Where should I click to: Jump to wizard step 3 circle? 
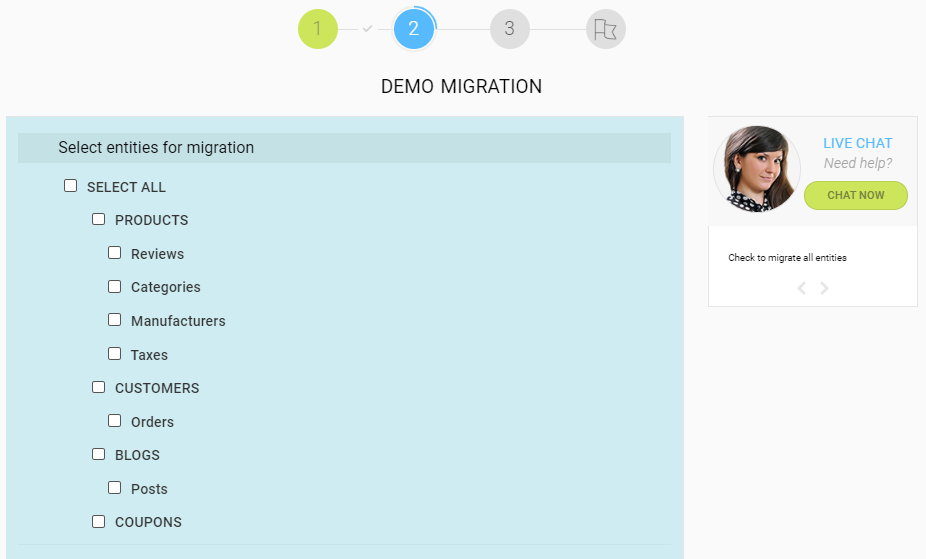(510, 29)
